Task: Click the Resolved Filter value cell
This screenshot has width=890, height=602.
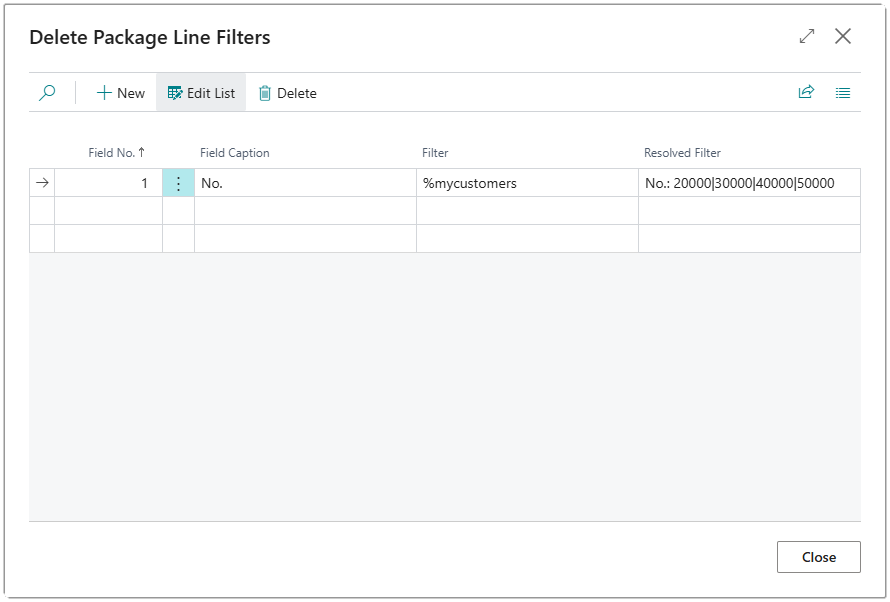Action: (x=750, y=182)
